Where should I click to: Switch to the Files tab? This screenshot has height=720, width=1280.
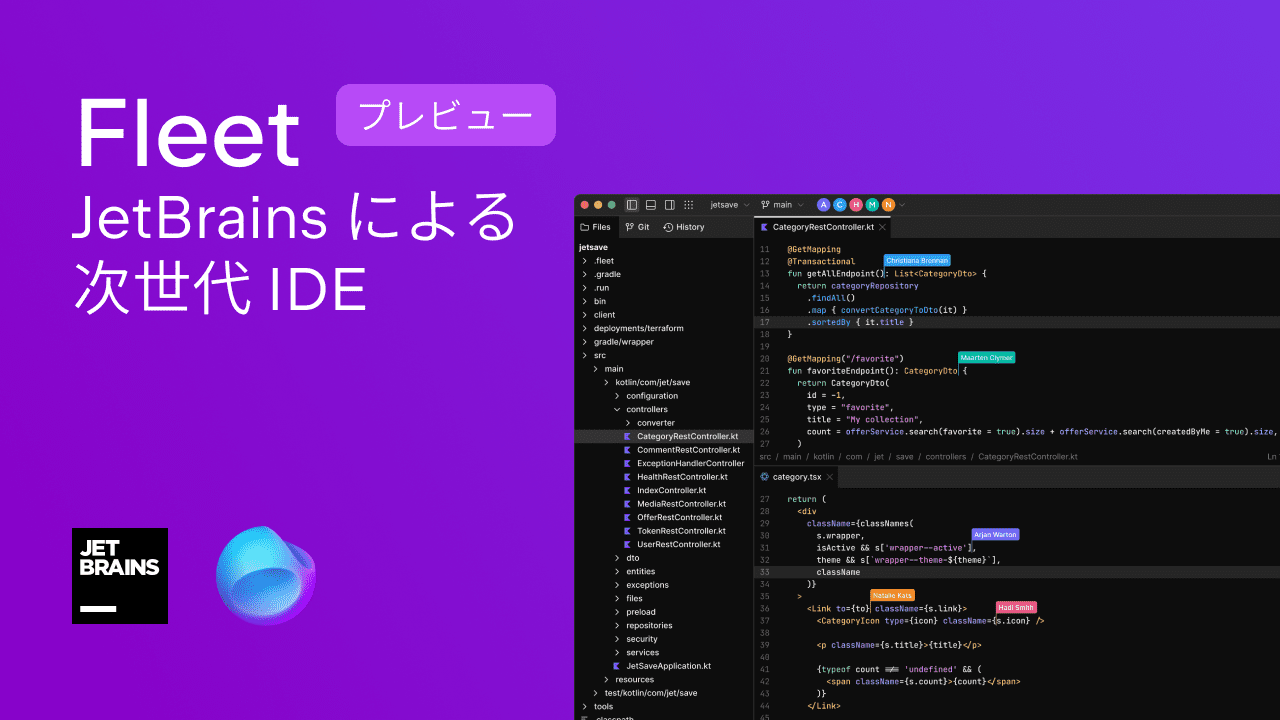(595, 227)
